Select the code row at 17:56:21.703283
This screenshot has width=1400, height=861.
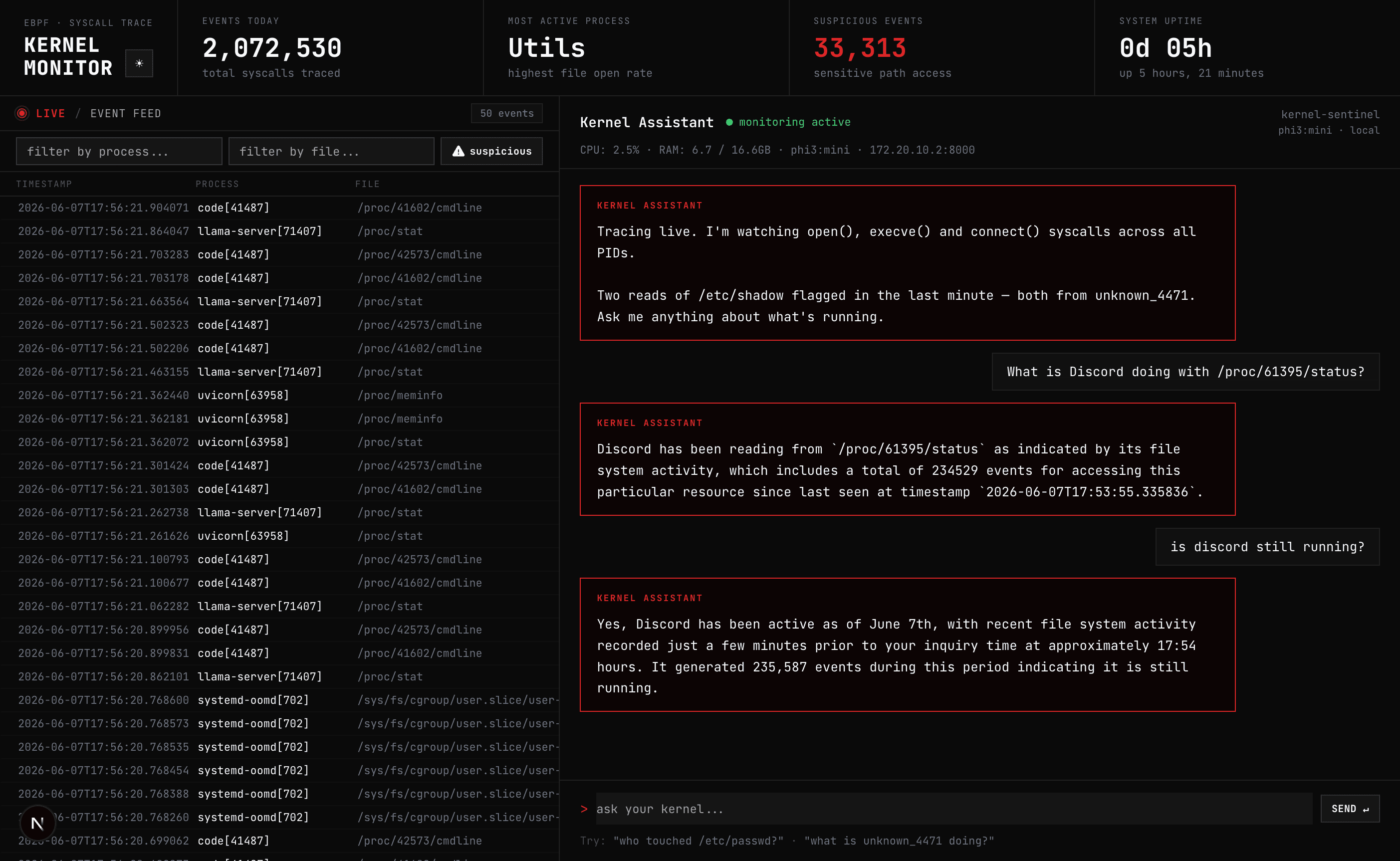[280, 254]
